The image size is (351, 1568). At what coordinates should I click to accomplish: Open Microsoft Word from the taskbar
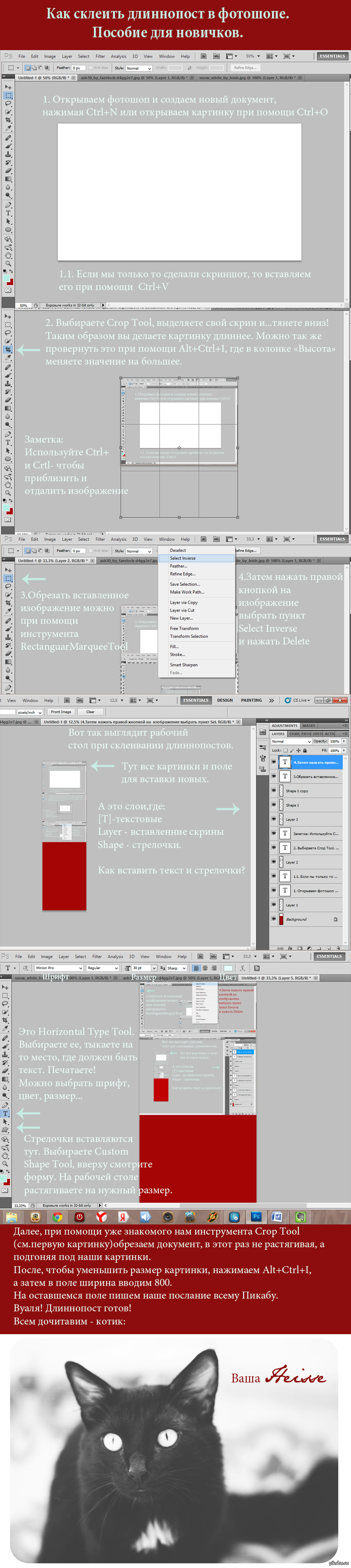(277, 1217)
